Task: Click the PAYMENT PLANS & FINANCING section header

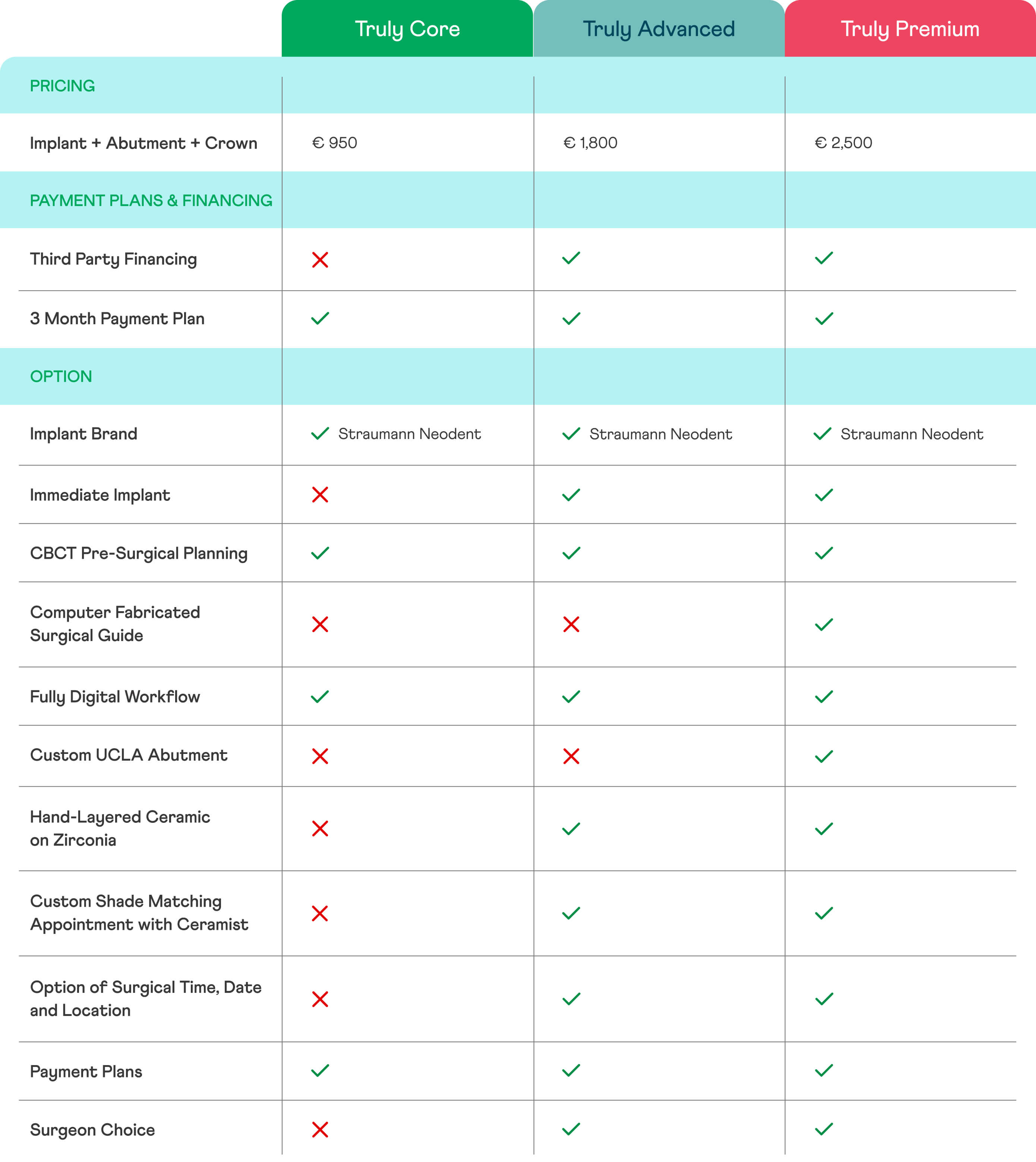Action: pos(151,200)
